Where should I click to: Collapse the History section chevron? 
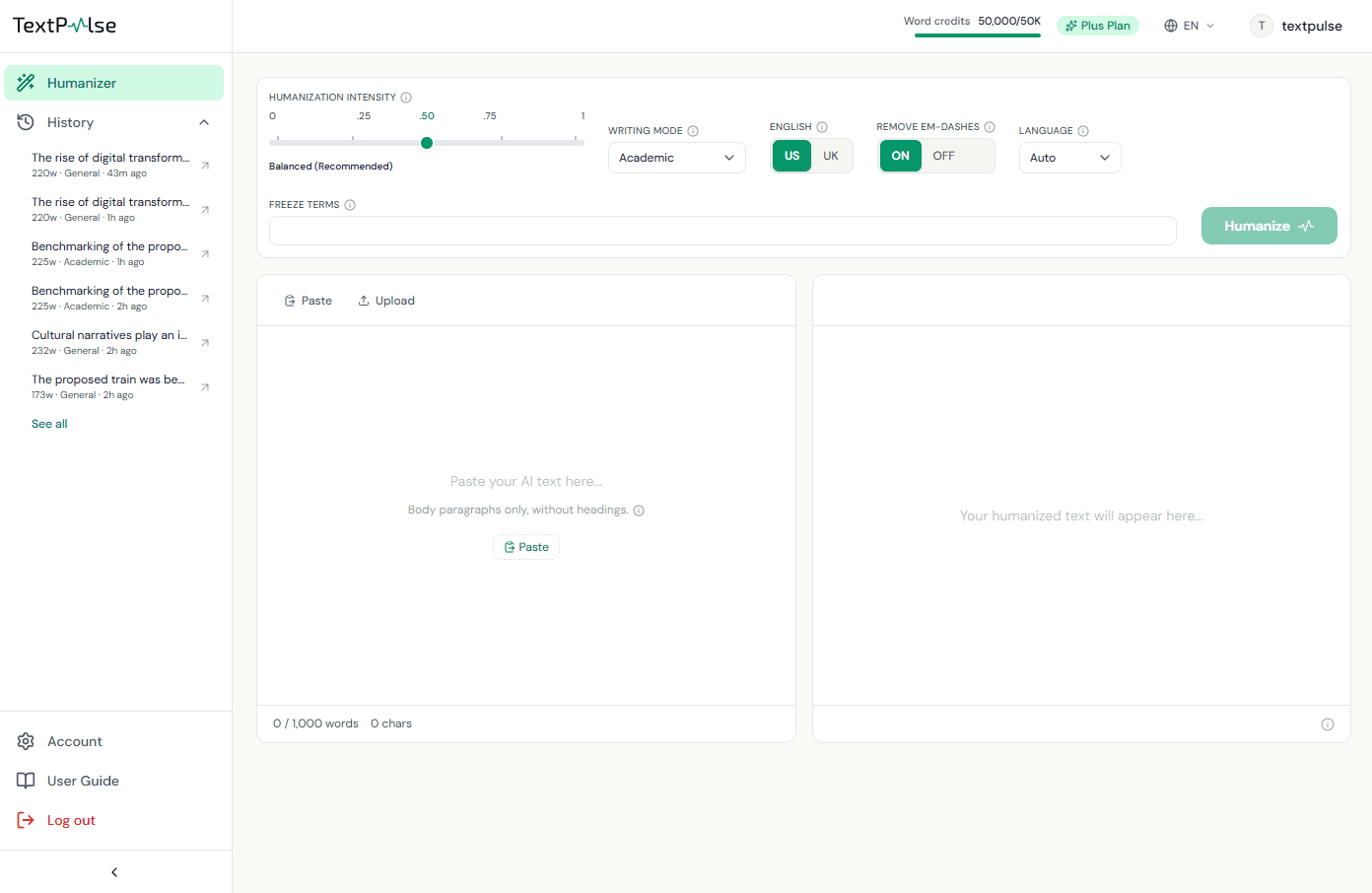pos(204,122)
